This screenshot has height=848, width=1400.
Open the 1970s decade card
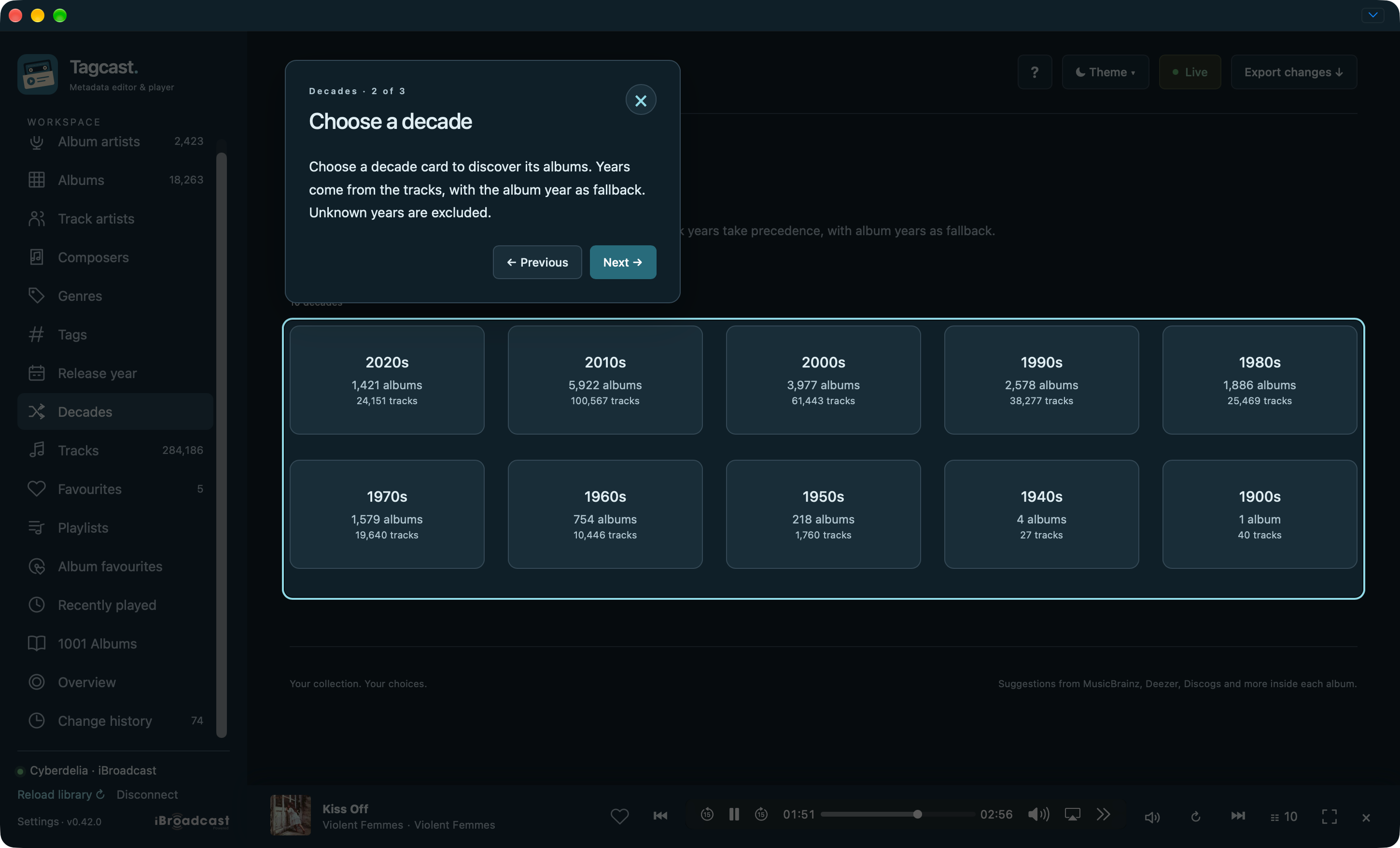coord(387,514)
